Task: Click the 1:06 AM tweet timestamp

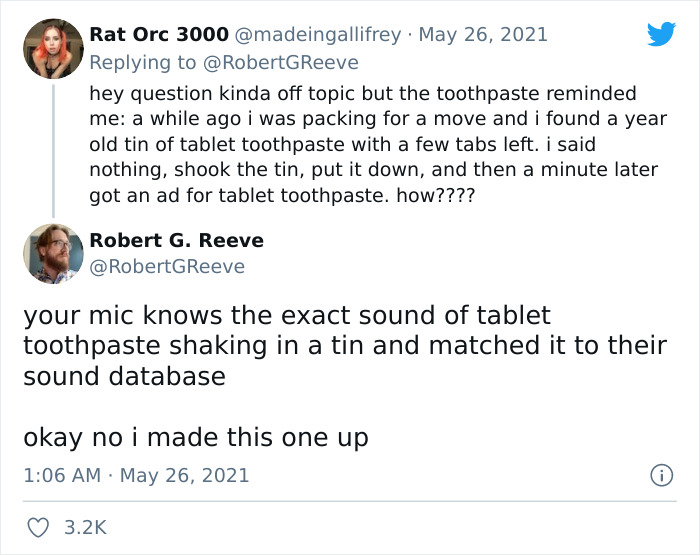Action: pos(62,475)
